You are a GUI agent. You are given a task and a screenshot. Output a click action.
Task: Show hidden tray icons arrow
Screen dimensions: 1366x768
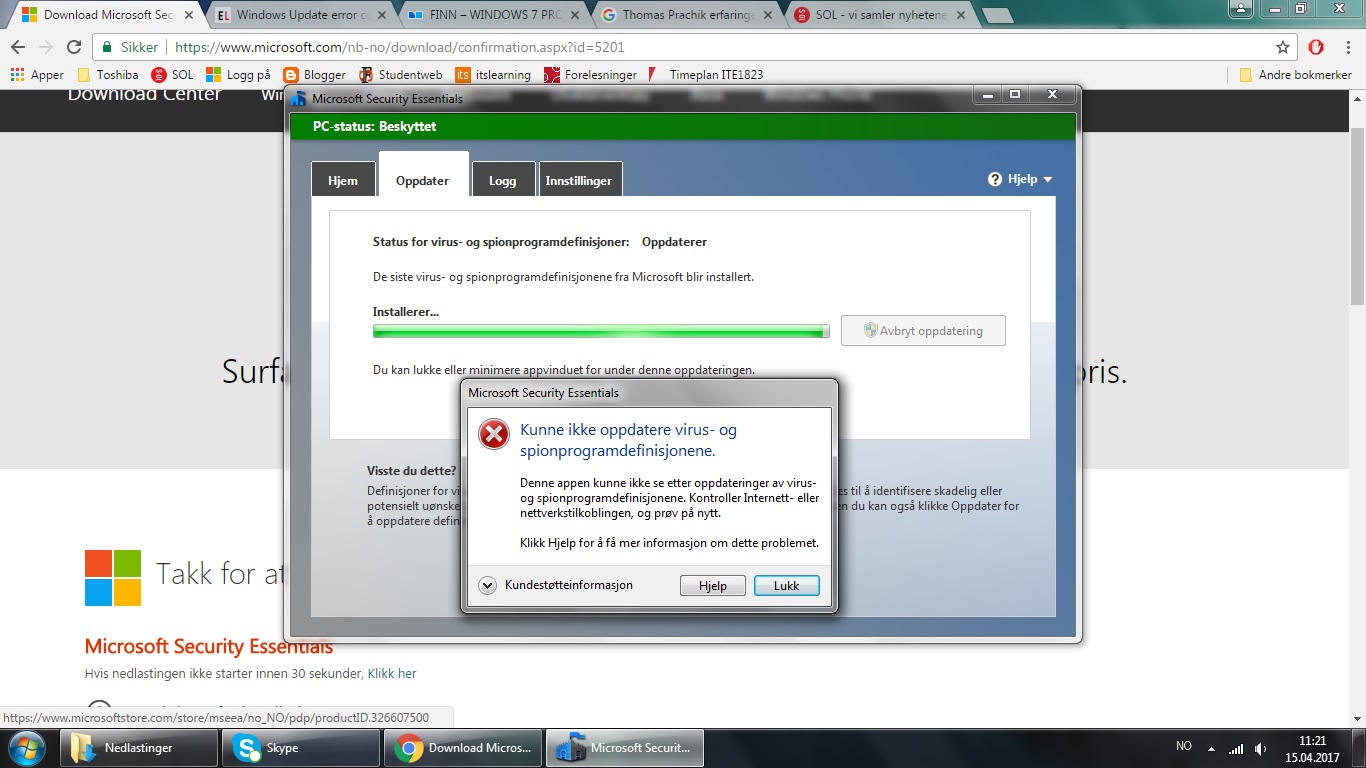coord(1212,748)
